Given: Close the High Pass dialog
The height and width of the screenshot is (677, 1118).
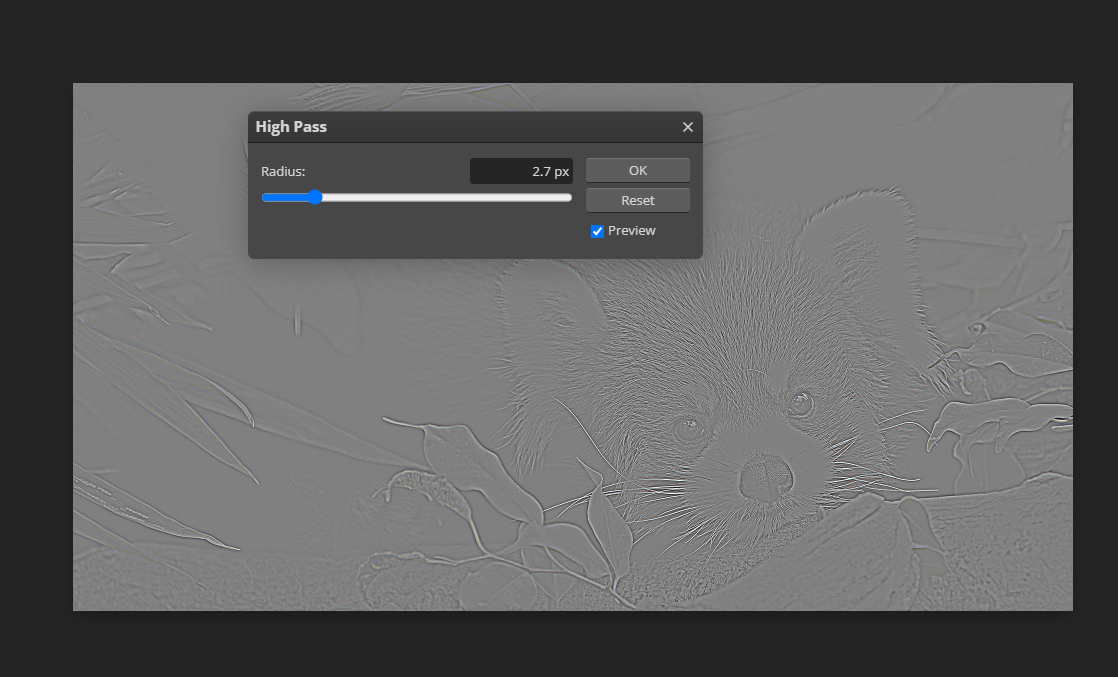Looking at the screenshot, I should click(687, 127).
